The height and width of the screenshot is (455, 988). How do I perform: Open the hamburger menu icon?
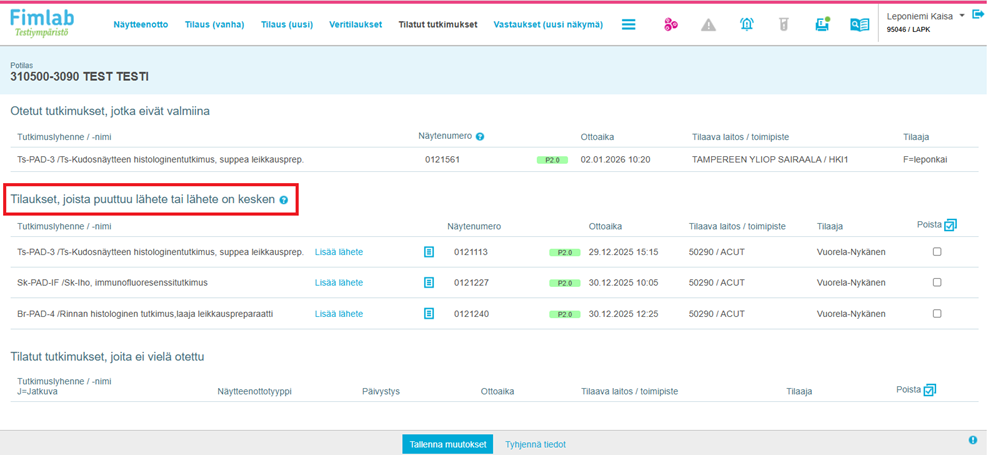[x=629, y=25]
